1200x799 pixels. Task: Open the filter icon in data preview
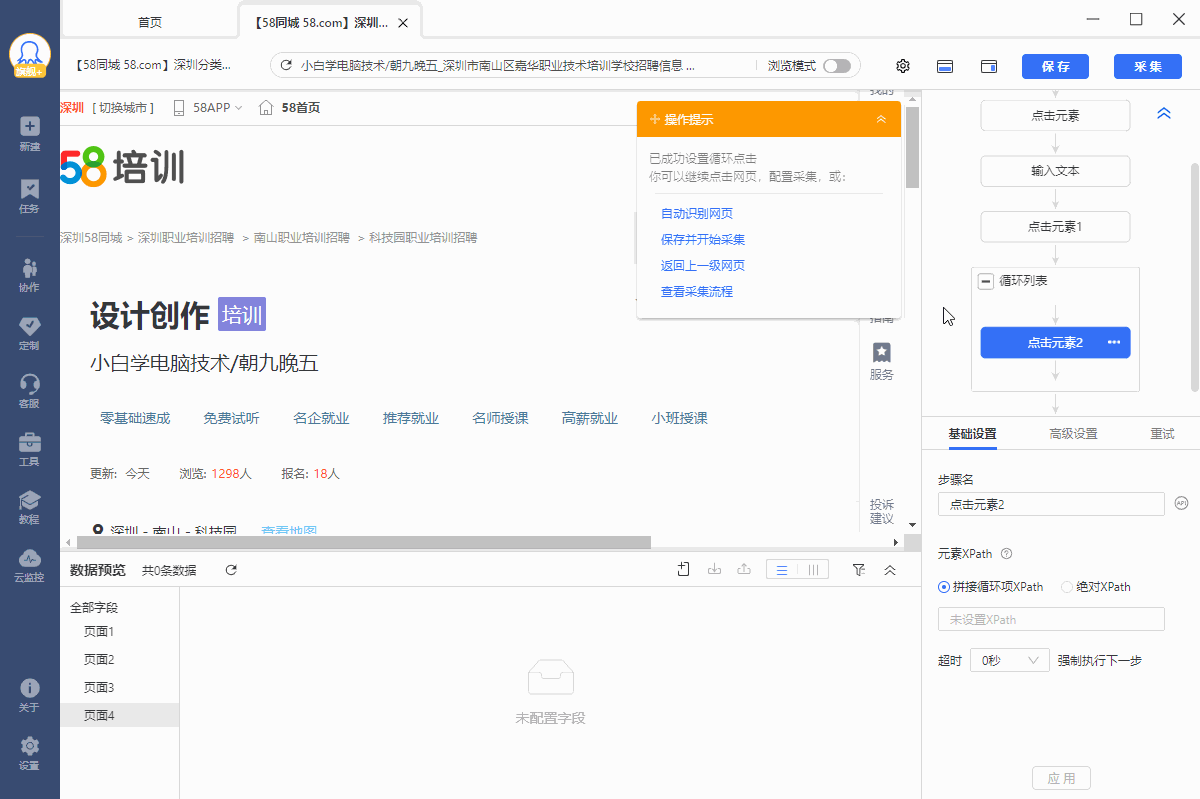859,569
